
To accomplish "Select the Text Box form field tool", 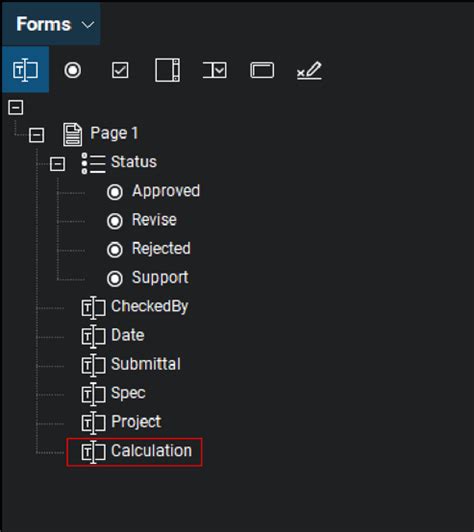I will point(25,70).
